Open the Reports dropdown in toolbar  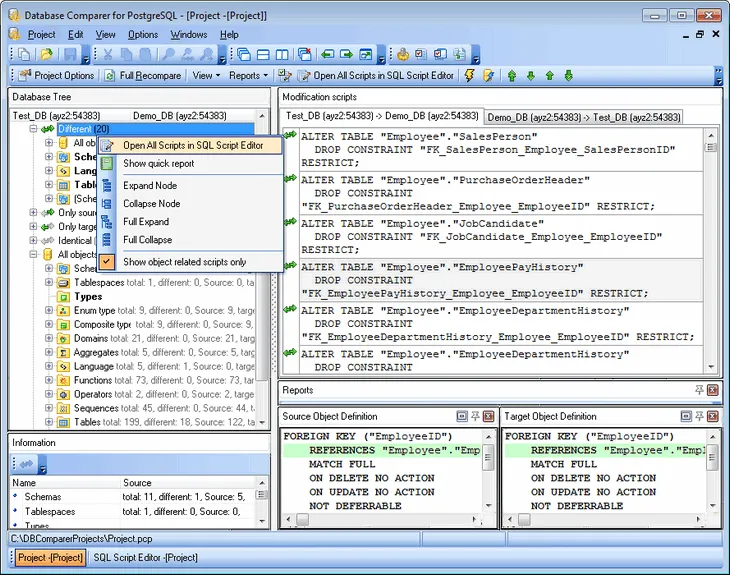tap(247, 75)
